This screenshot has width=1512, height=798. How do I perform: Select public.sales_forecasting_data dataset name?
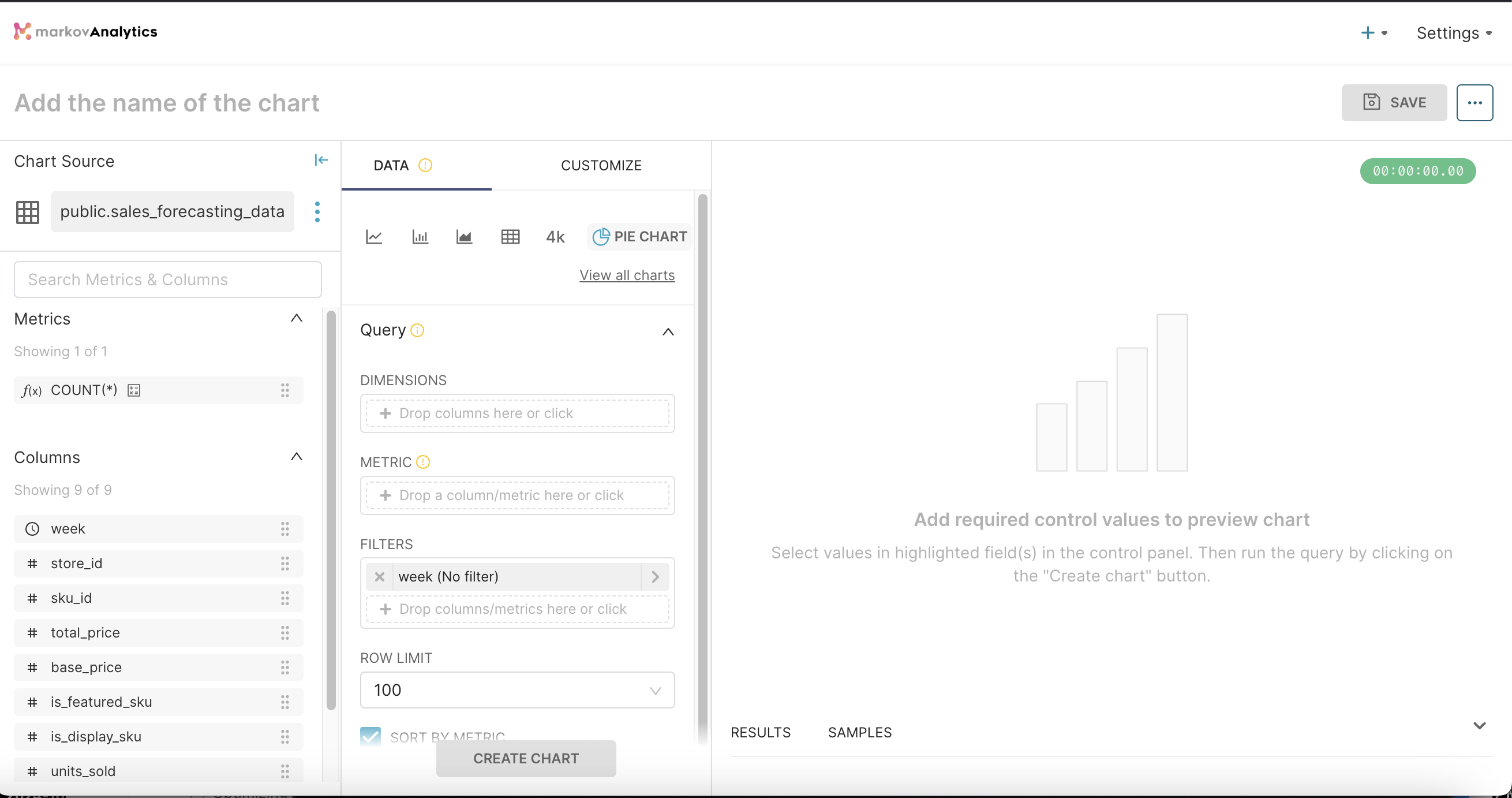click(x=173, y=211)
